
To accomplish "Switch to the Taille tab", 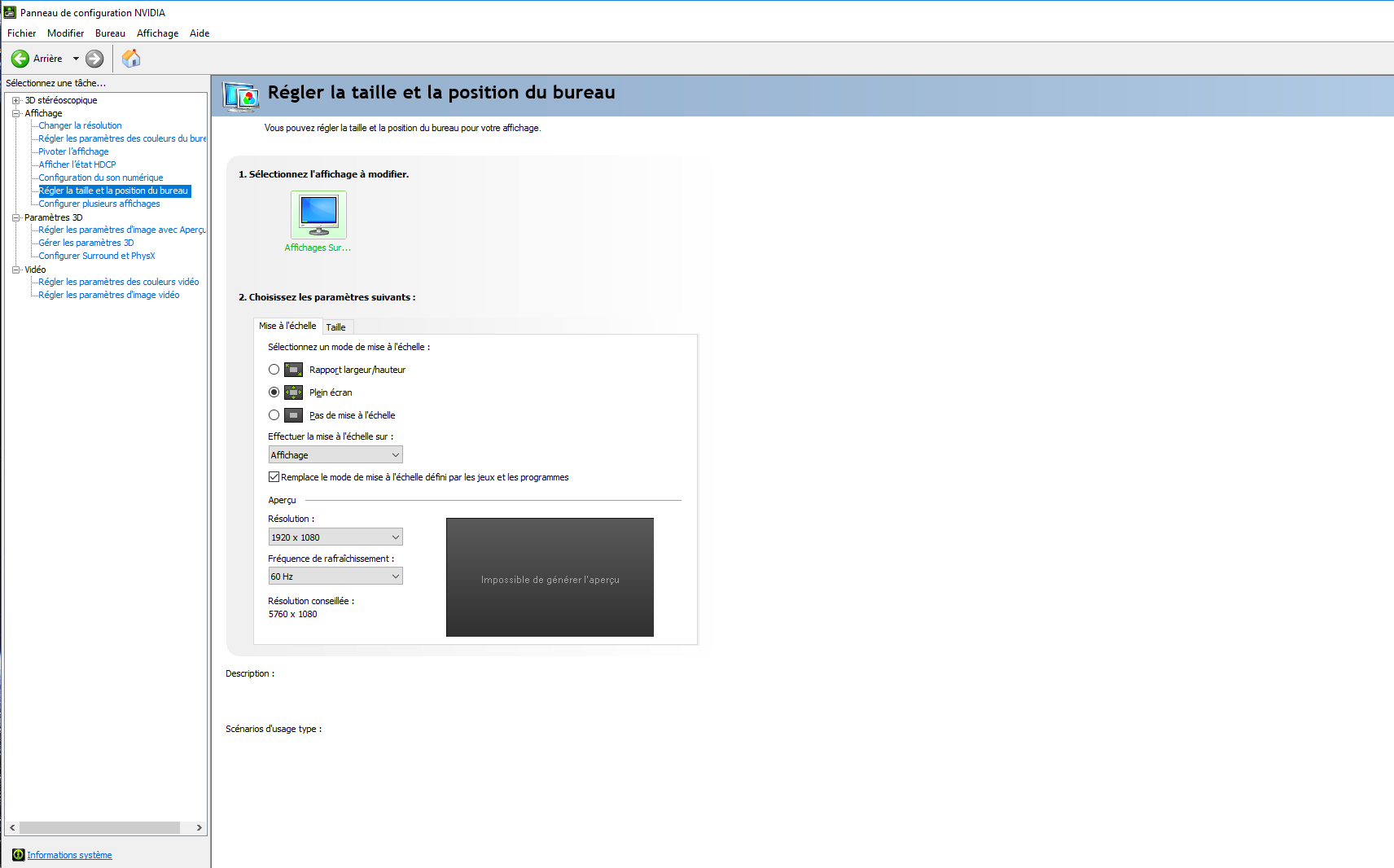I will (x=336, y=327).
